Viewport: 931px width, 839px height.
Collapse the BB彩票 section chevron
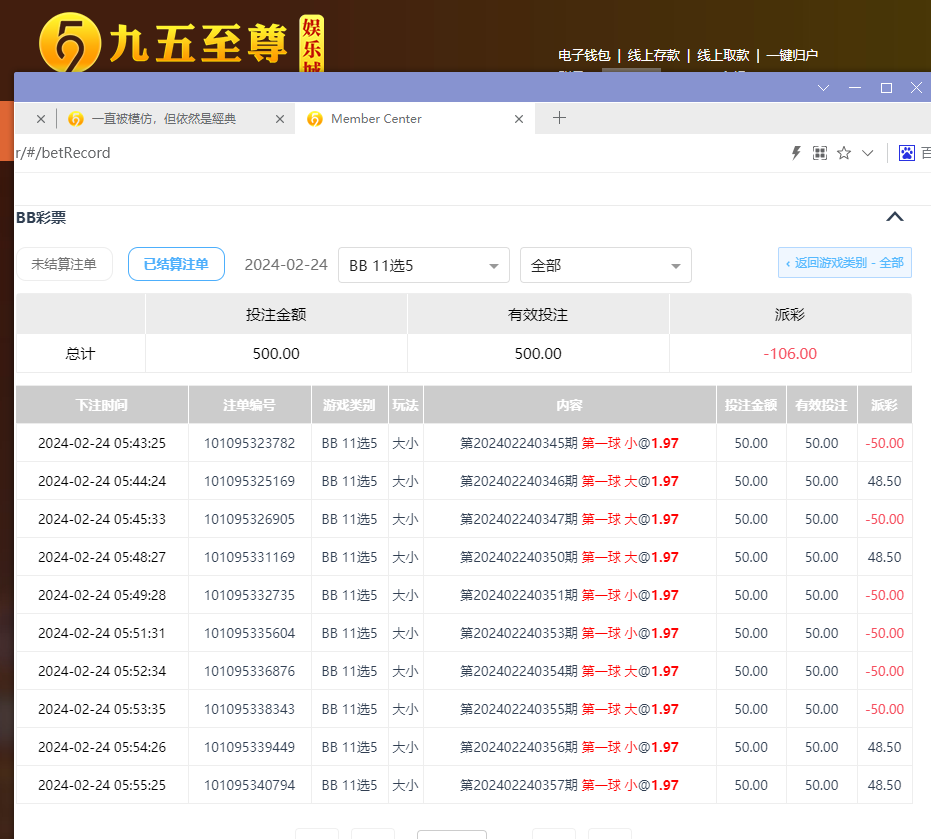click(894, 217)
